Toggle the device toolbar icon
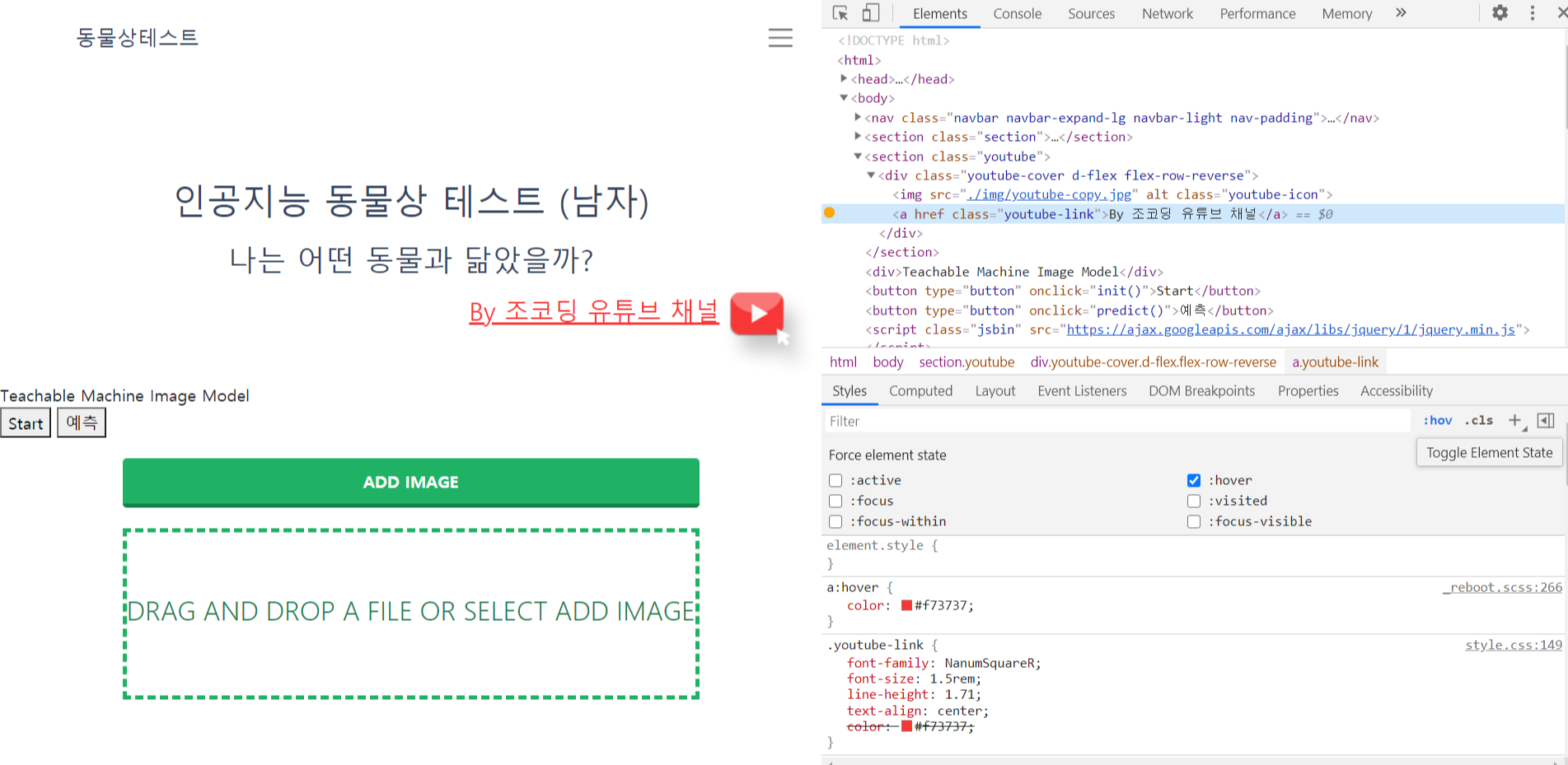The width and height of the screenshot is (1568, 765). tap(871, 13)
